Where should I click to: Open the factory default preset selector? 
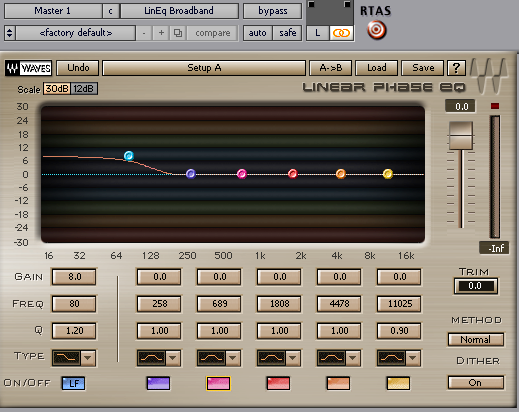tap(76, 33)
